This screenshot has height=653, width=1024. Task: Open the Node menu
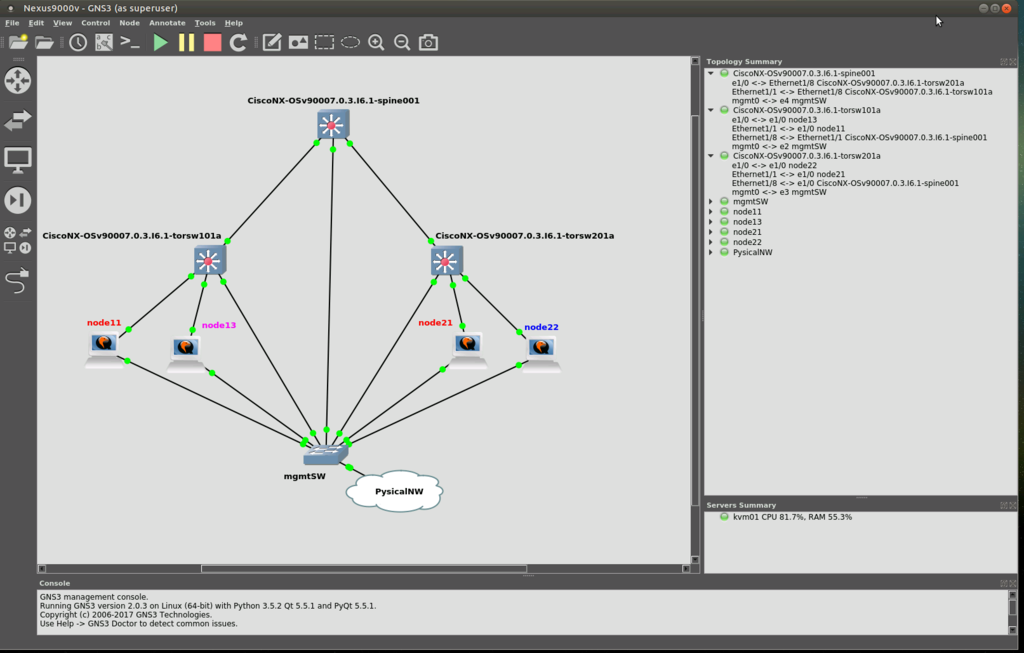point(129,23)
